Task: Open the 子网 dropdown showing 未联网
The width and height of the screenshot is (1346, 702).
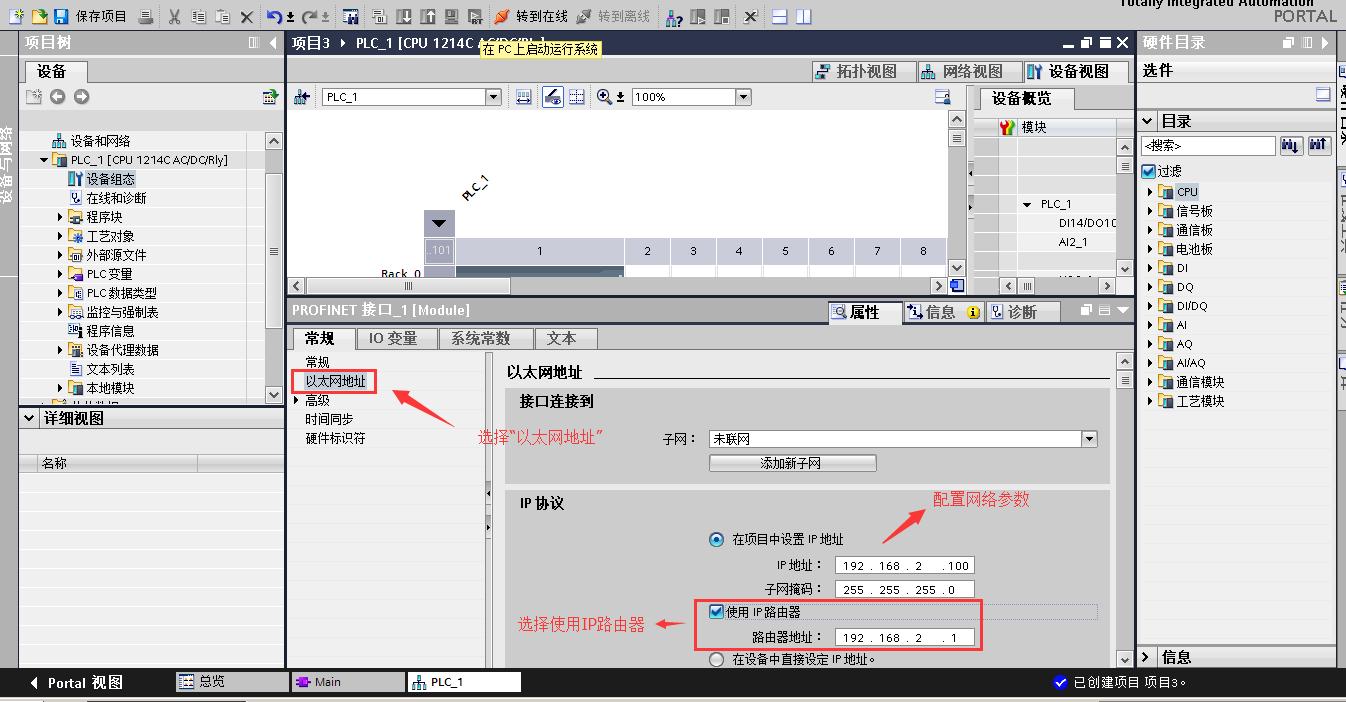Action: 1089,438
